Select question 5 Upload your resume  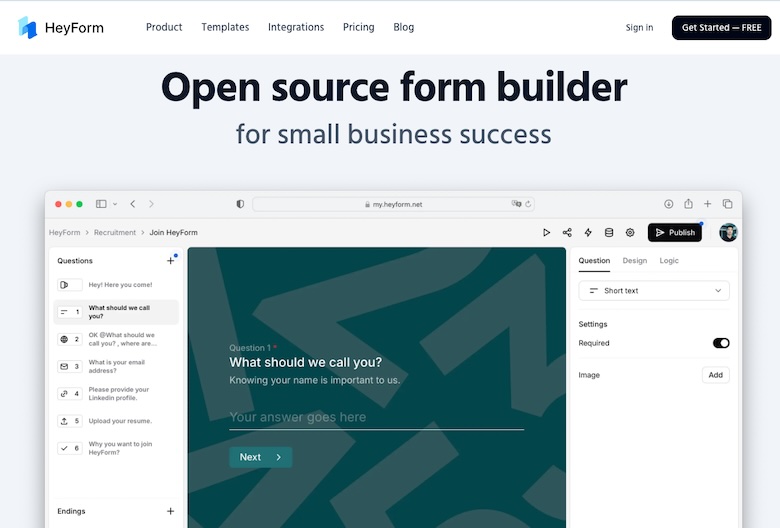coord(116,421)
